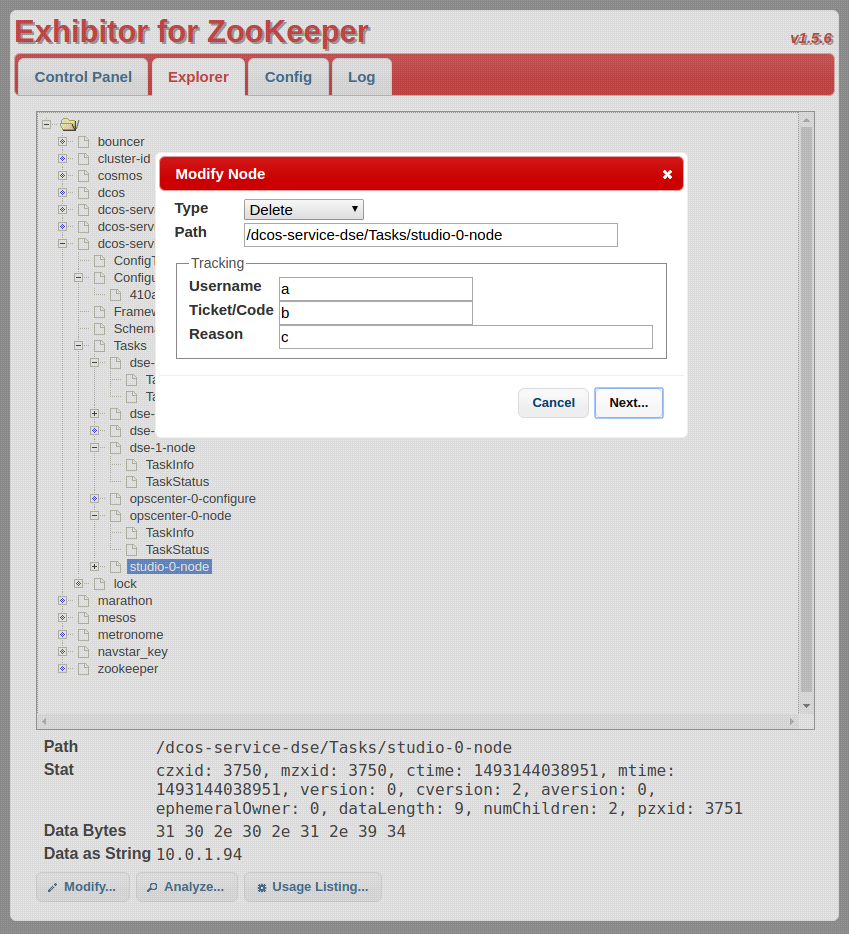Screen dimensions: 849x934
Task: Click into the Reason input field
Action: [x=465, y=337]
